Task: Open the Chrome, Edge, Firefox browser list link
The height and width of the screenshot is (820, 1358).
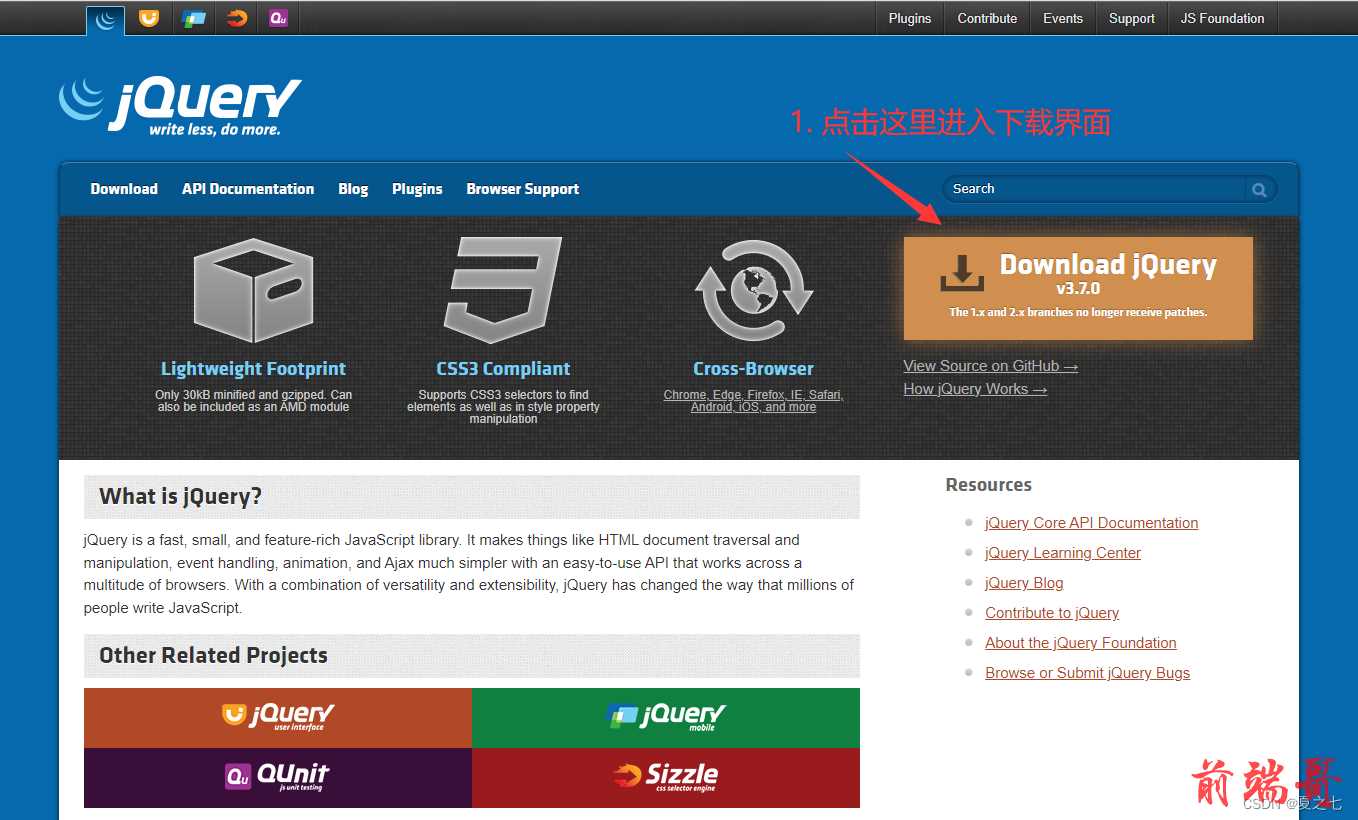Action: (753, 401)
